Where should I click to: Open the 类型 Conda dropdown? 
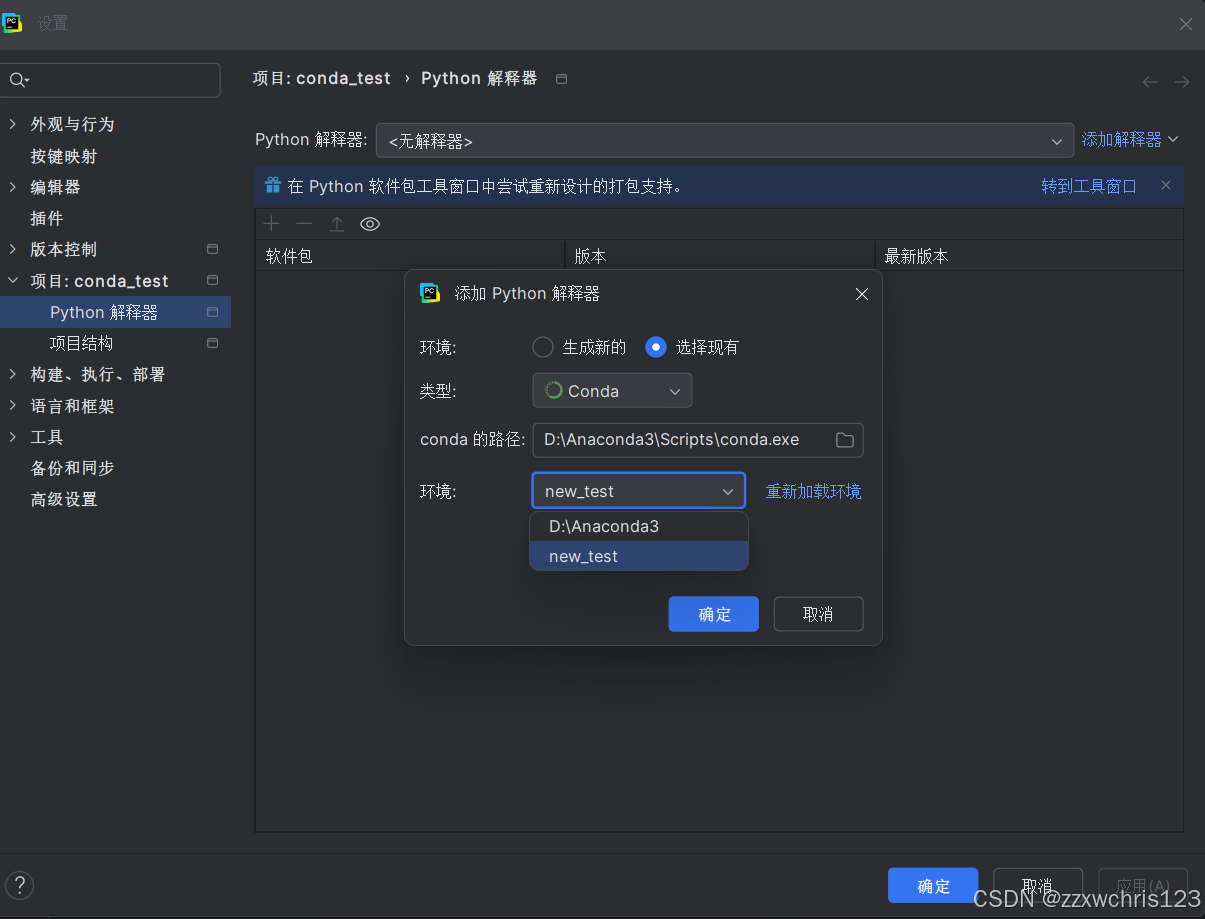612,391
